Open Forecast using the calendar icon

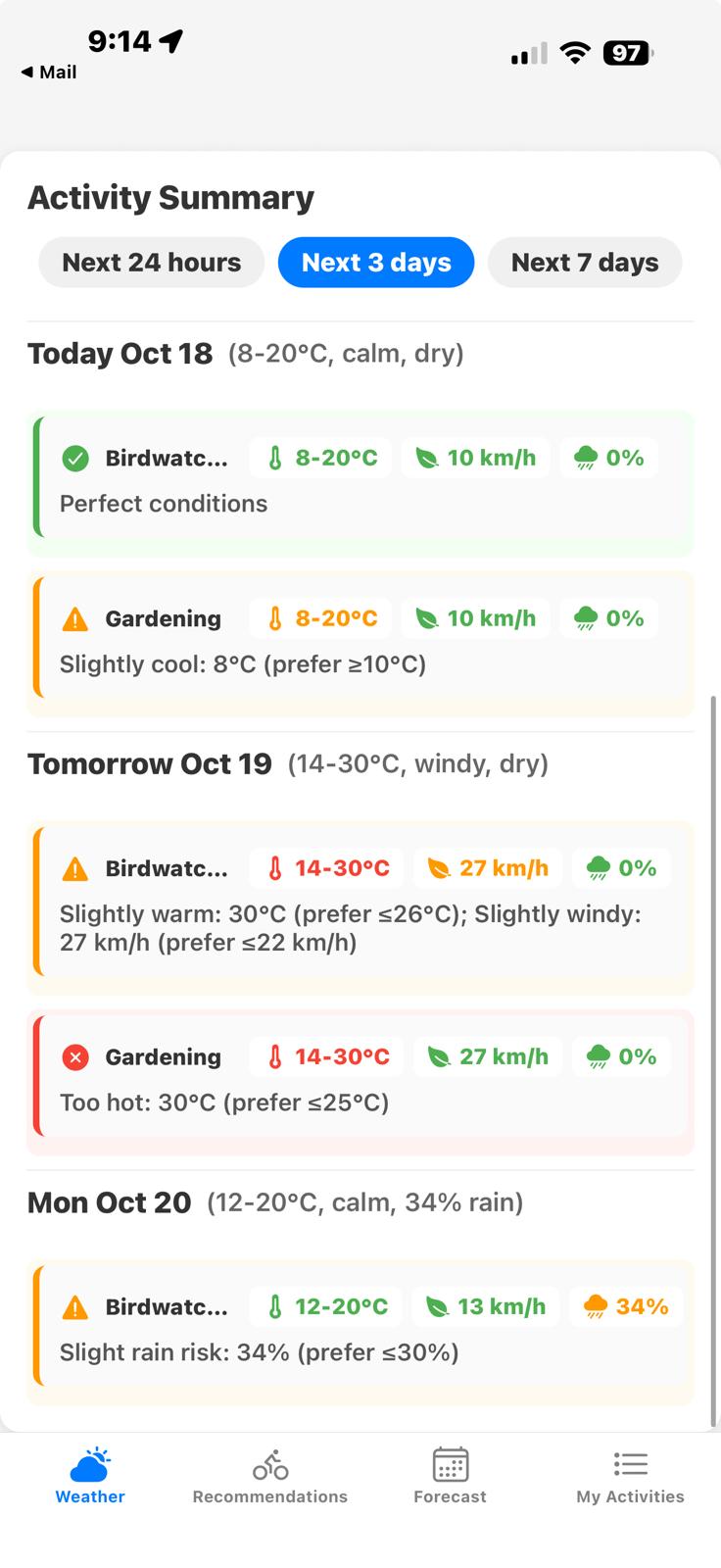pos(450,1463)
